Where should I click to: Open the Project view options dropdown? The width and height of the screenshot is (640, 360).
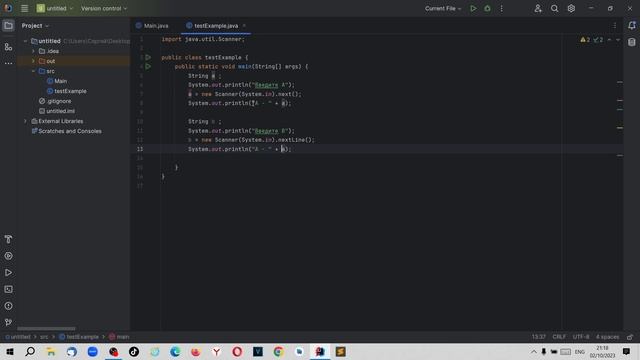35,26
